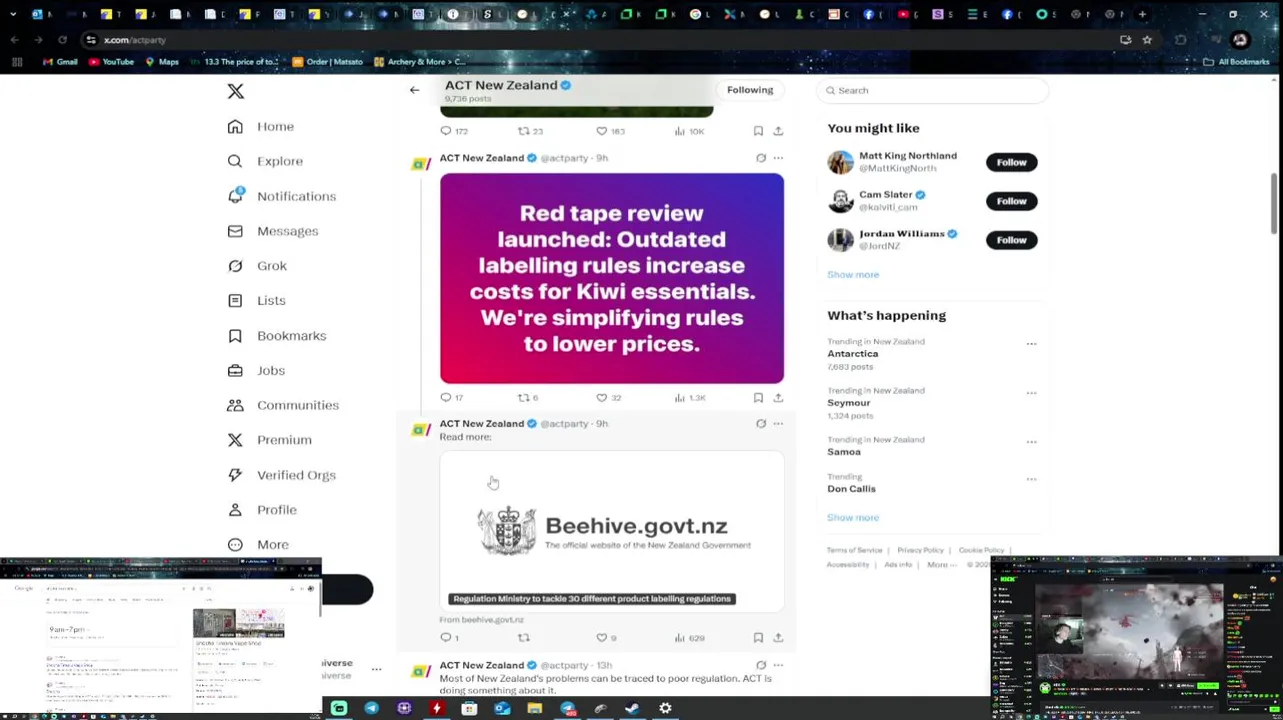1283x720 pixels.
Task: Open Messages in the sidebar
Action: click(x=273, y=231)
